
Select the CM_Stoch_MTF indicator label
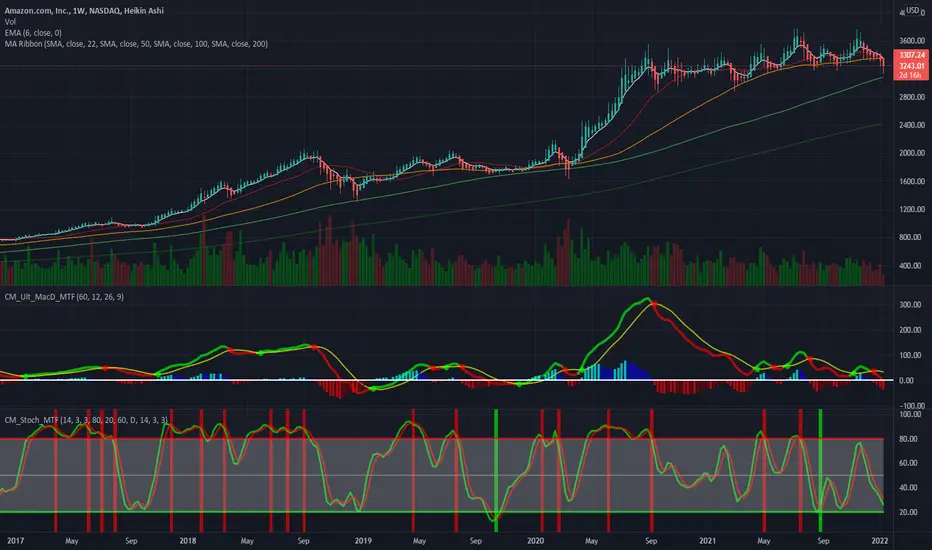pos(86,420)
